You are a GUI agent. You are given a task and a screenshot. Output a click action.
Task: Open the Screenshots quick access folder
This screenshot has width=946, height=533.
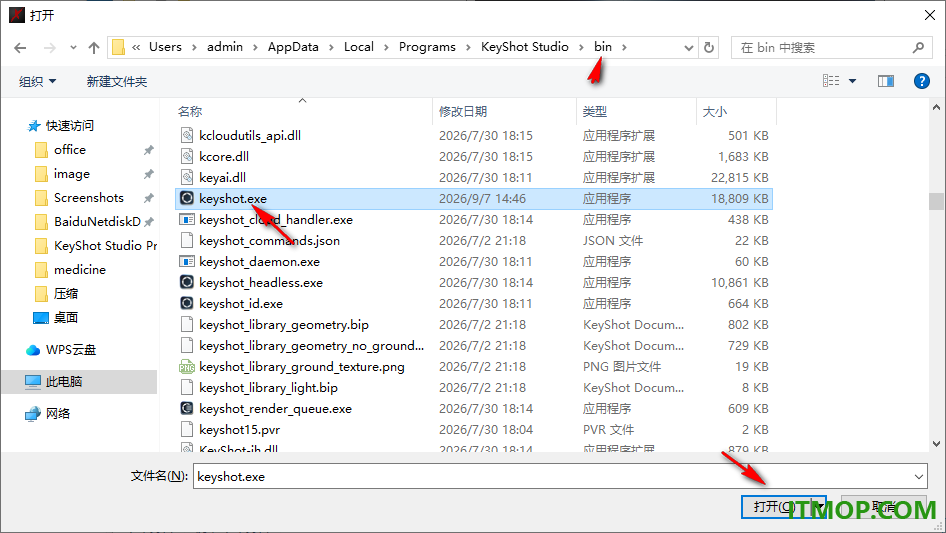[x=88, y=198]
